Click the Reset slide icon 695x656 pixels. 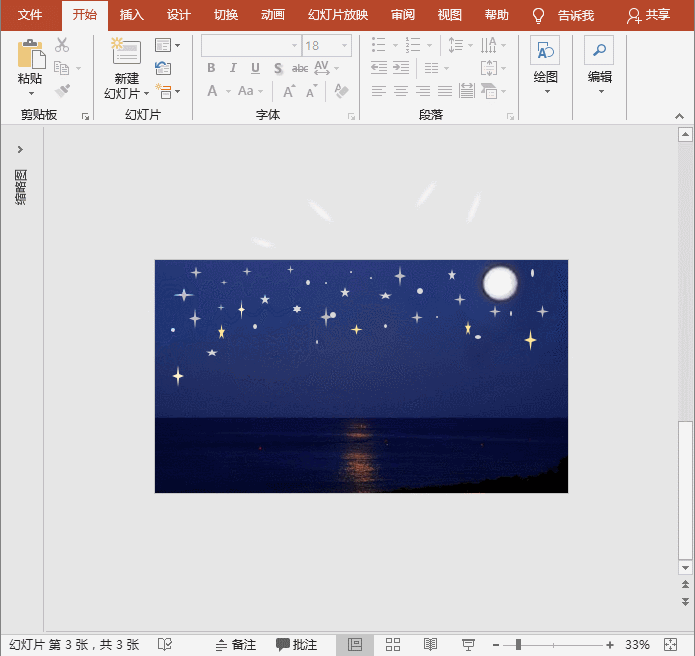click(163, 68)
